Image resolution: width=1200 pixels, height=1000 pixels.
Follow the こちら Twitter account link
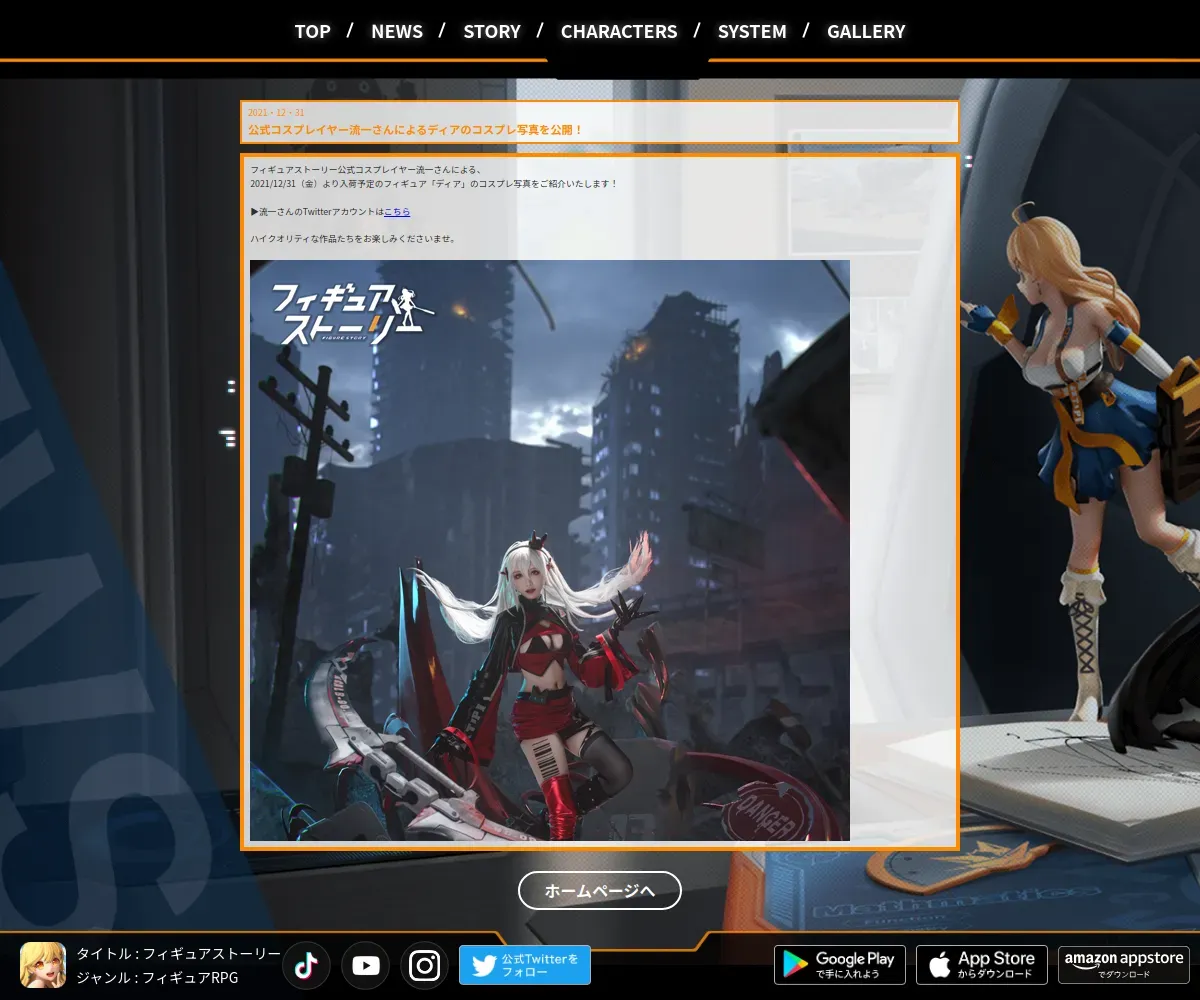(397, 212)
